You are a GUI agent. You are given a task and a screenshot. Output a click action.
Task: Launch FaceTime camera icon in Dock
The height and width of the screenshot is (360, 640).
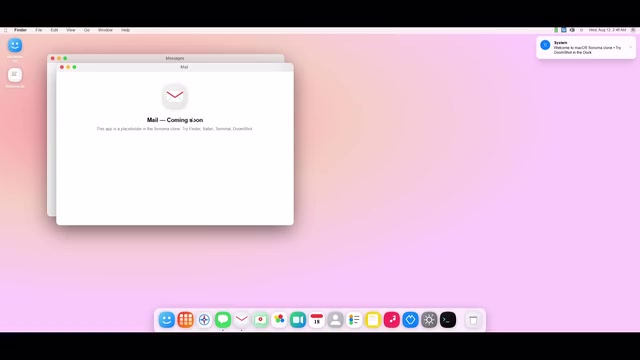tap(298, 320)
